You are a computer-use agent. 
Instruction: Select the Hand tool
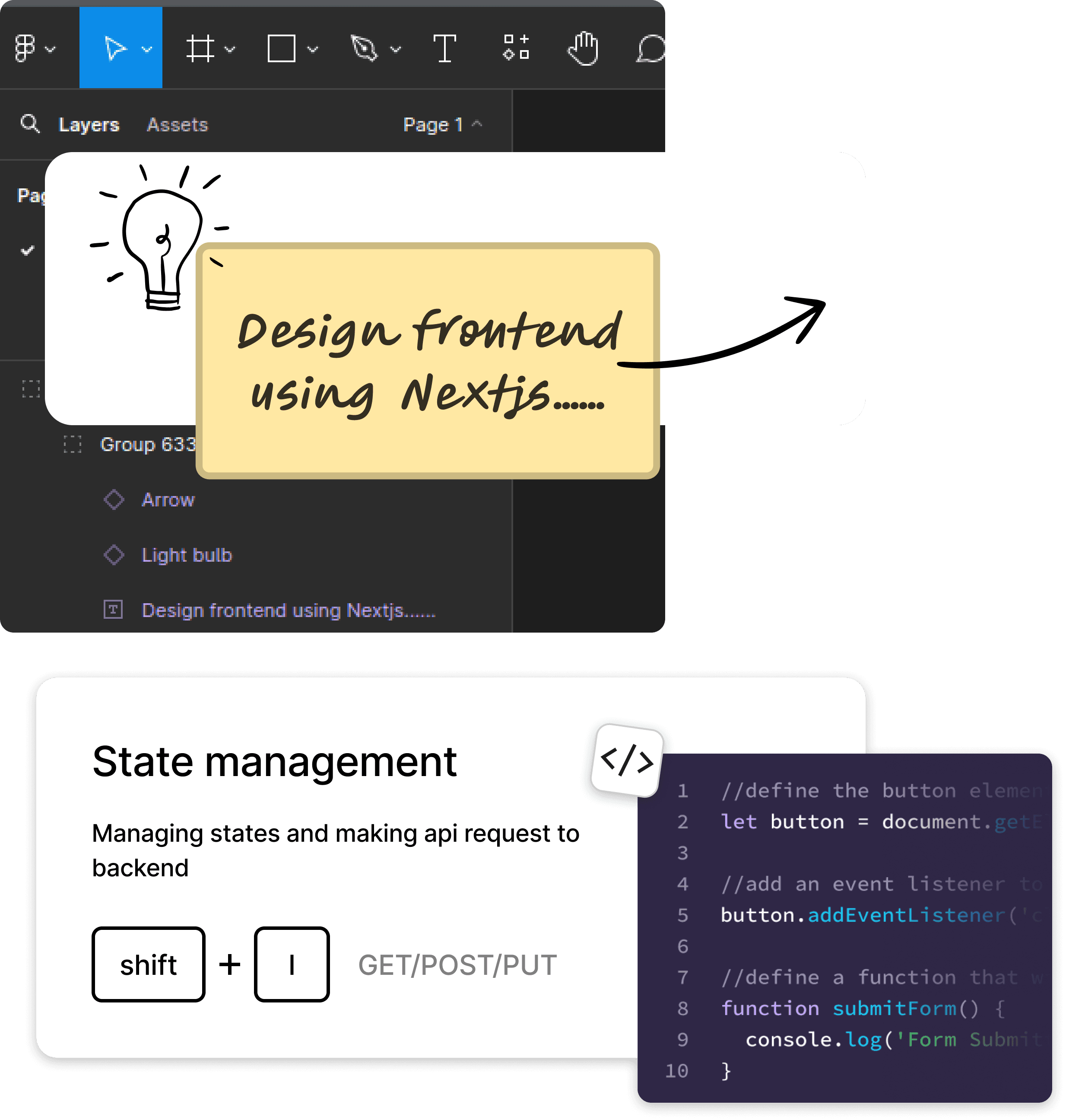pyautogui.click(x=583, y=48)
